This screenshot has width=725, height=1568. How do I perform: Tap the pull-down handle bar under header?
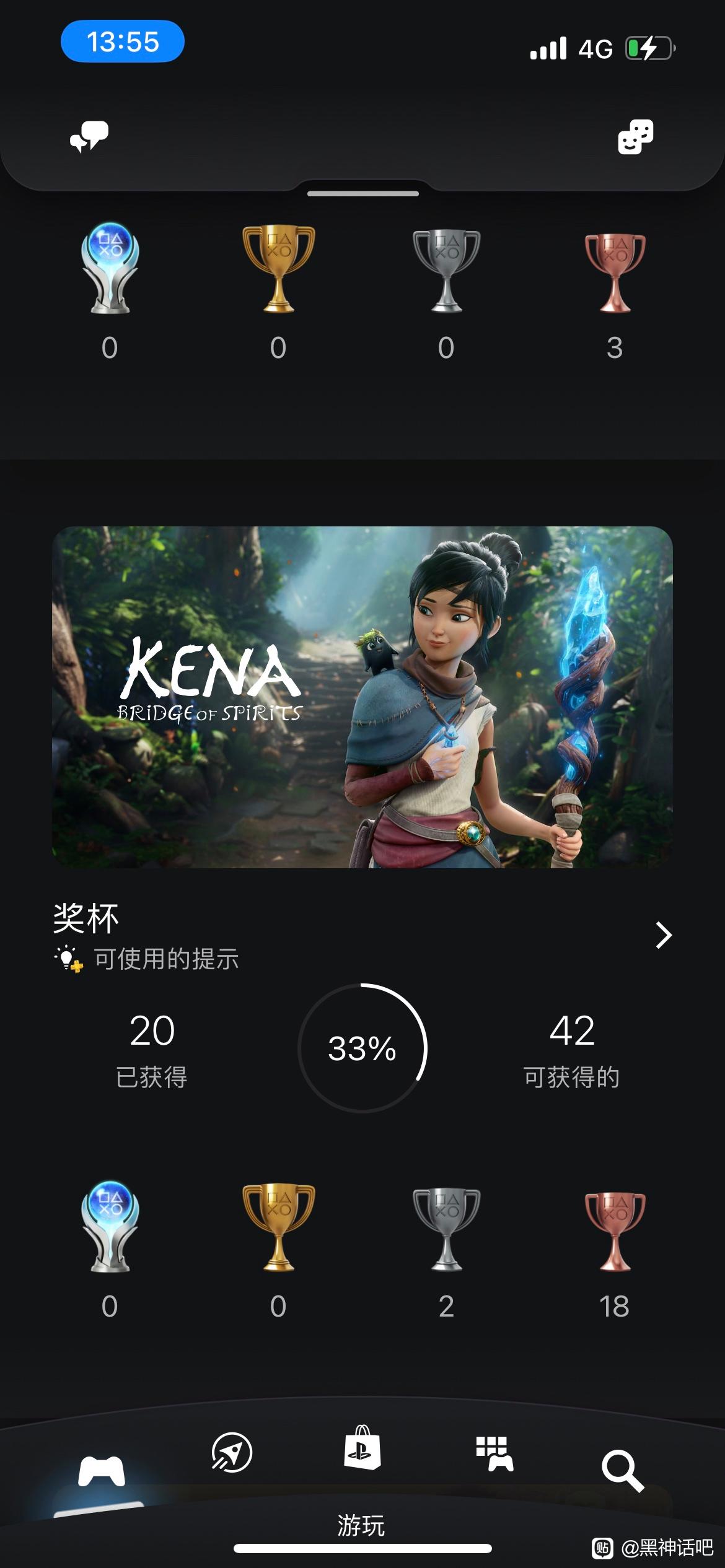click(x=362, y=194)
